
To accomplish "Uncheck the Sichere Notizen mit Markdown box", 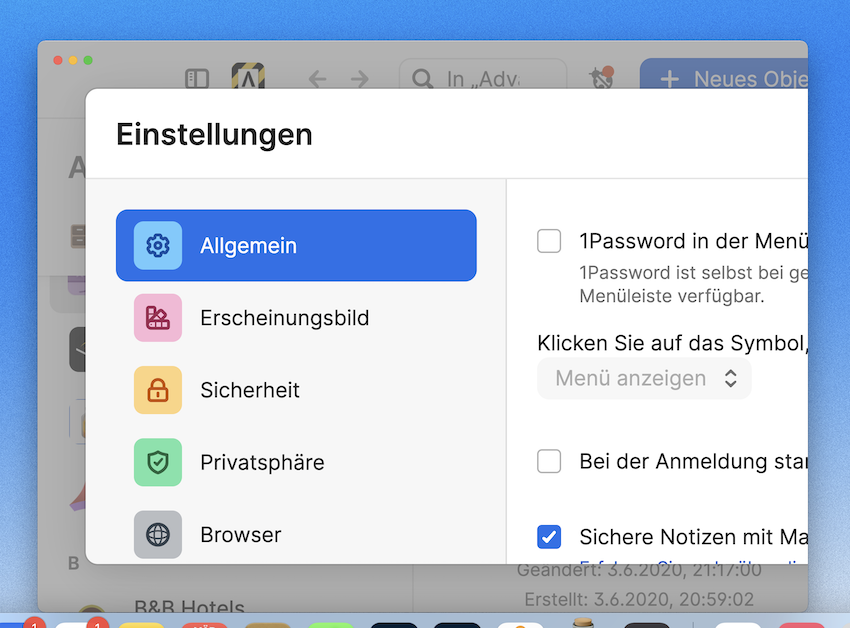I will click(549, 537).
